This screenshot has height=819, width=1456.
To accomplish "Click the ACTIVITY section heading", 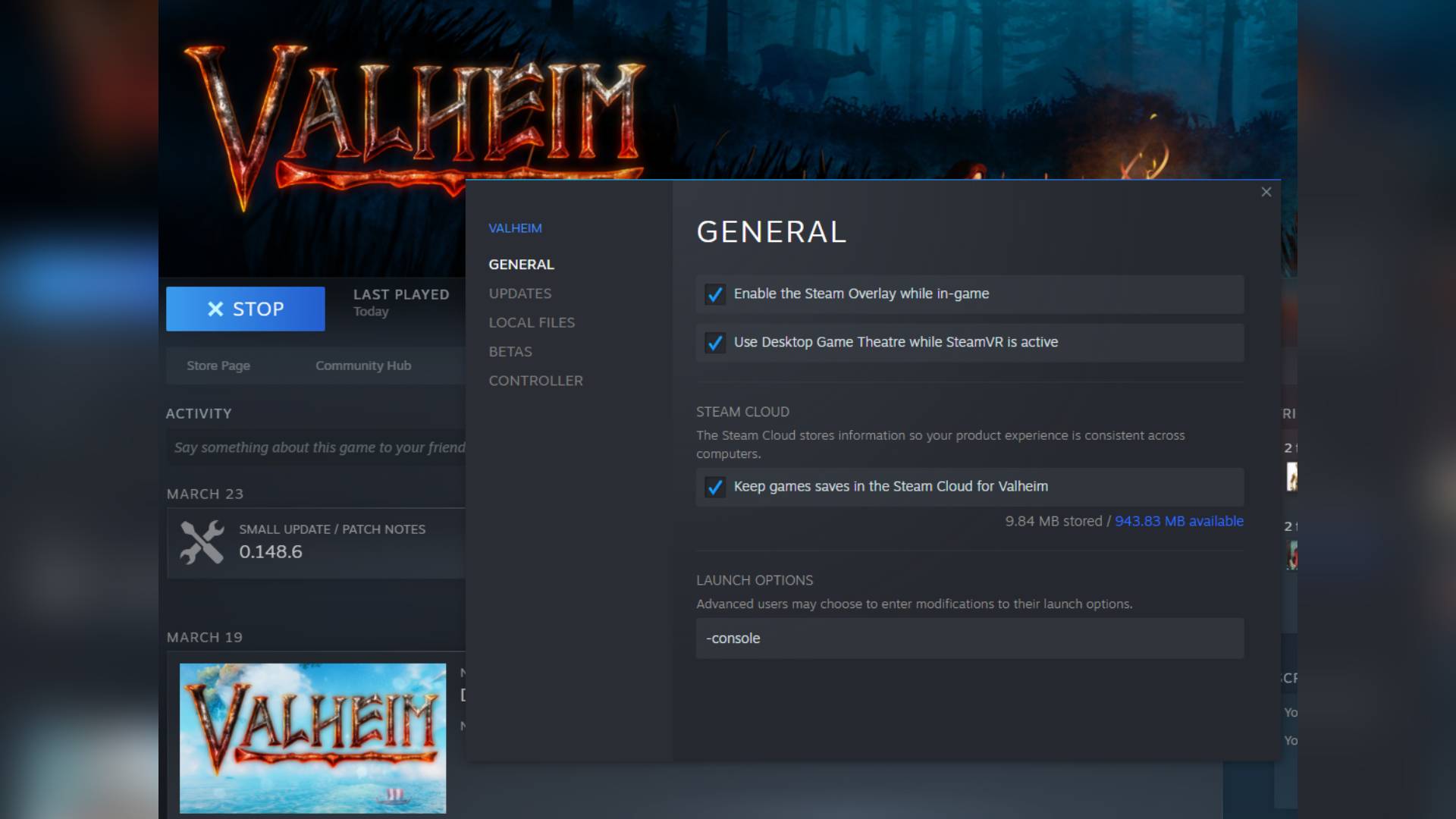I will (199, 414).
